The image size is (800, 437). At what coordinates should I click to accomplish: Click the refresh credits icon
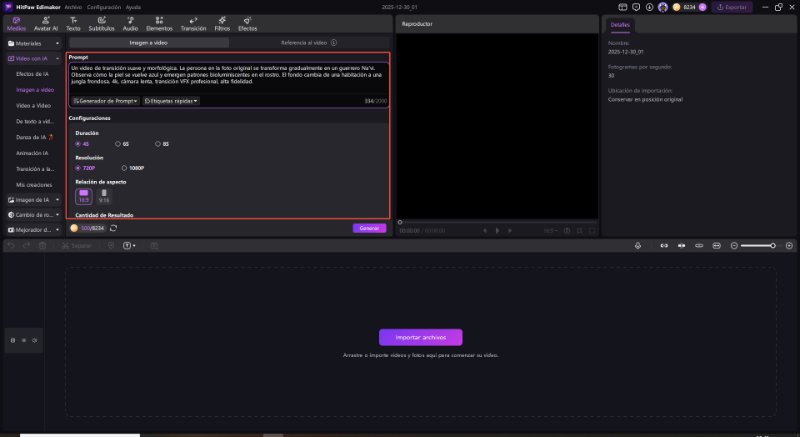click(x=113, y=228)
